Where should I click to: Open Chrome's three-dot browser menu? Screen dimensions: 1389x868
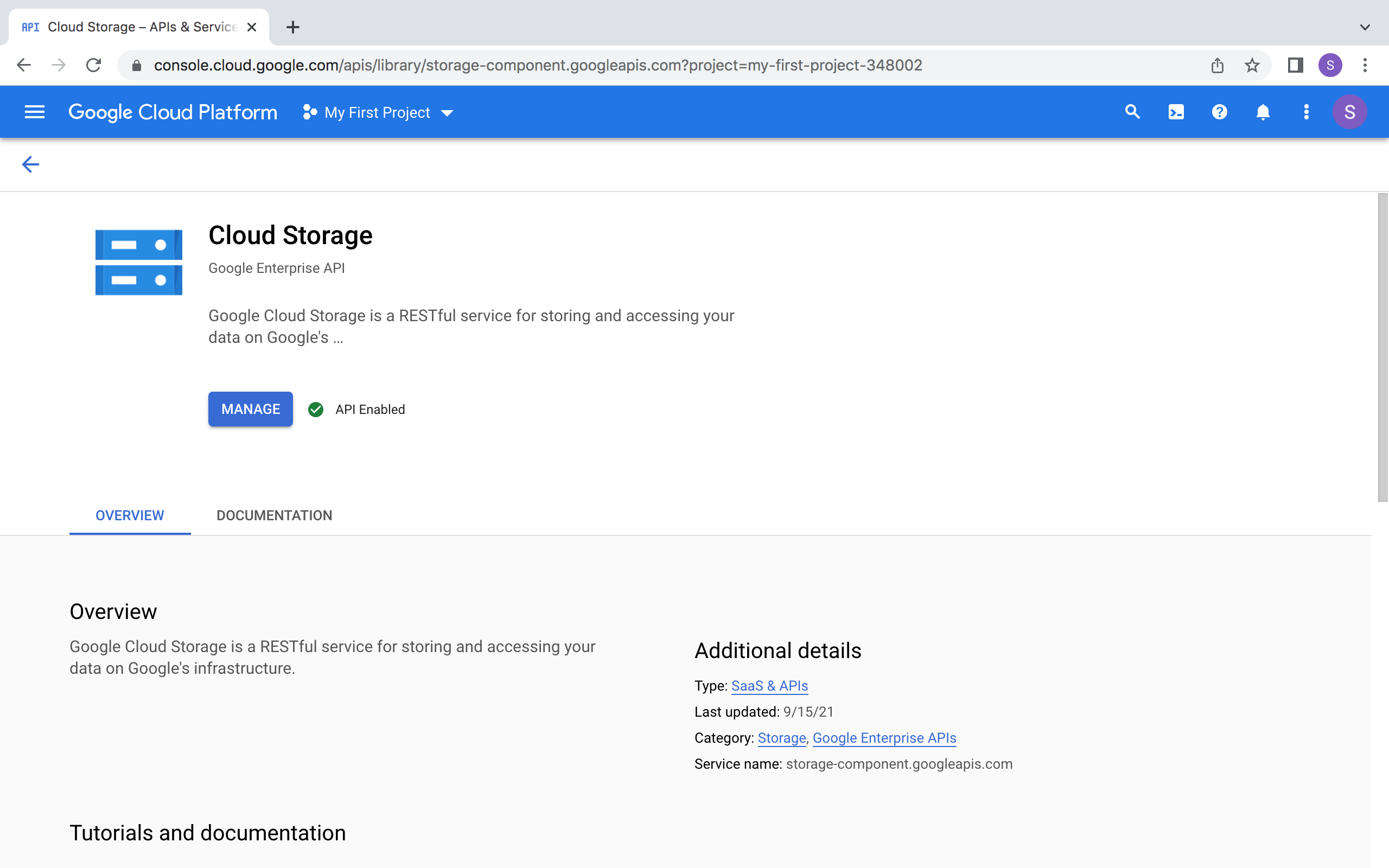coord(1365,66)
